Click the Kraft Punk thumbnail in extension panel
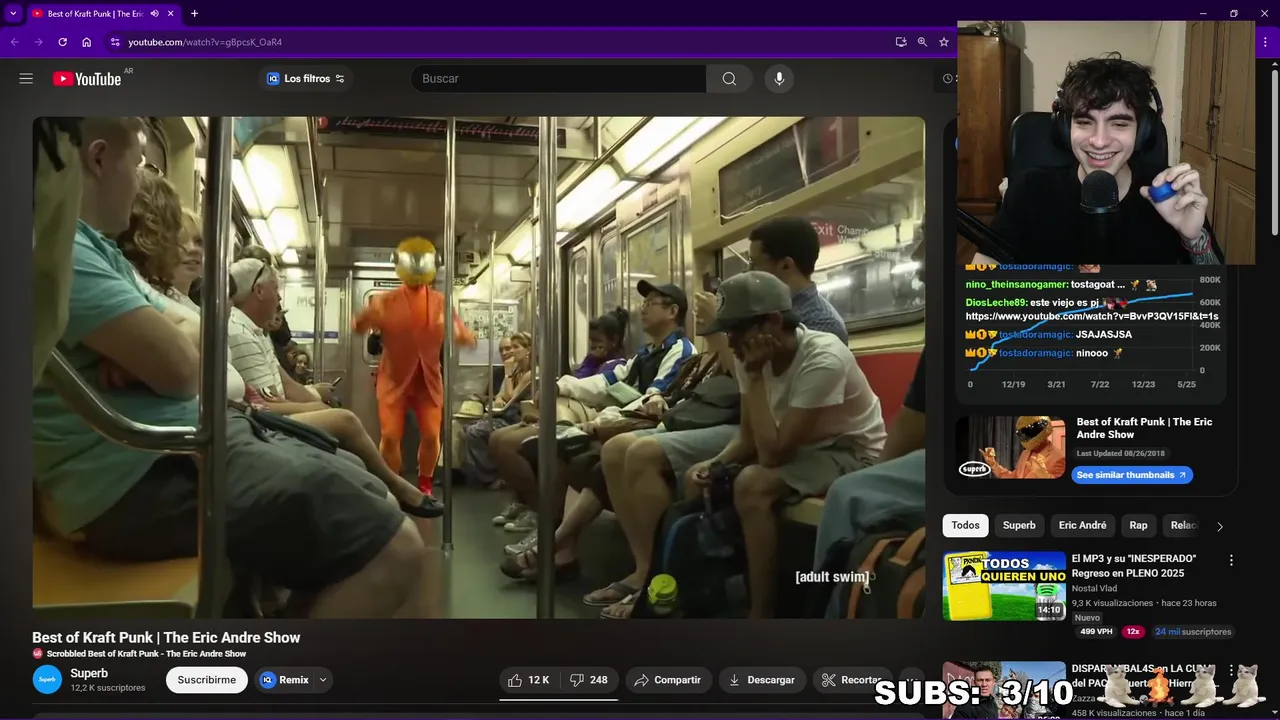The image size is (1280, 720). (x=1011, y=447)
